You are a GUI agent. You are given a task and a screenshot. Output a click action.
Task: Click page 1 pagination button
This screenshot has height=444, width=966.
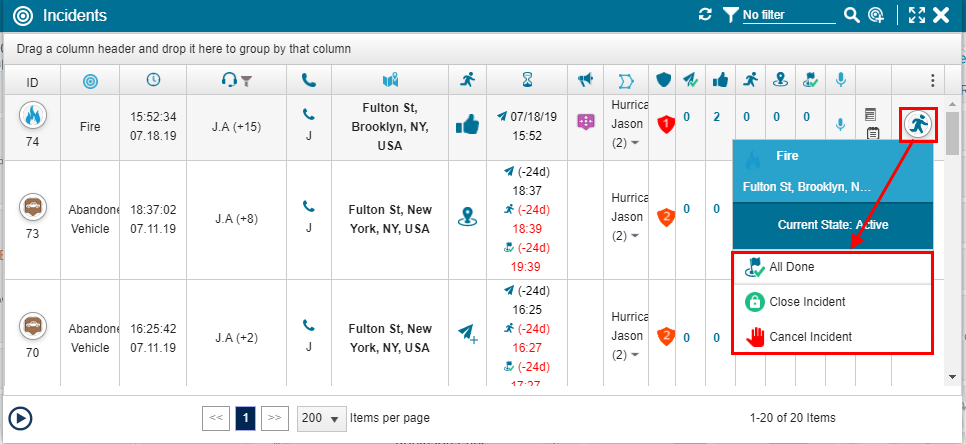pyautogui.click(x=246, y=418)
